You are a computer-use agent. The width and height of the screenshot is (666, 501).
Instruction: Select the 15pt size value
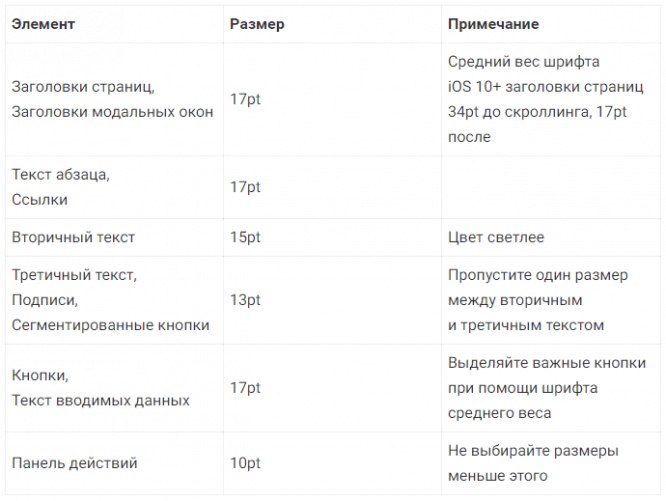click(245, 238)
